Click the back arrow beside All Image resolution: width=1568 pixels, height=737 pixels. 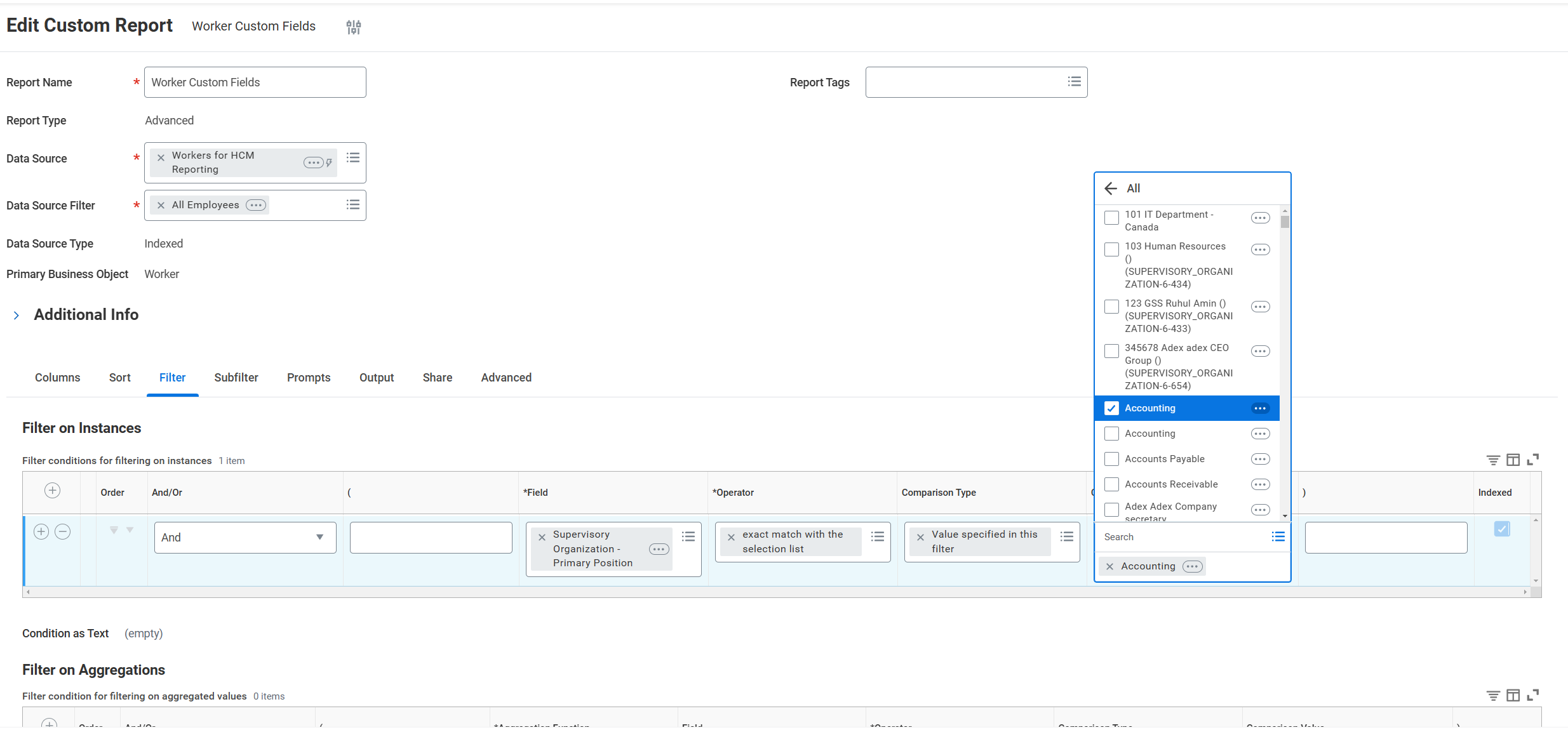(x=1111, y=189)
